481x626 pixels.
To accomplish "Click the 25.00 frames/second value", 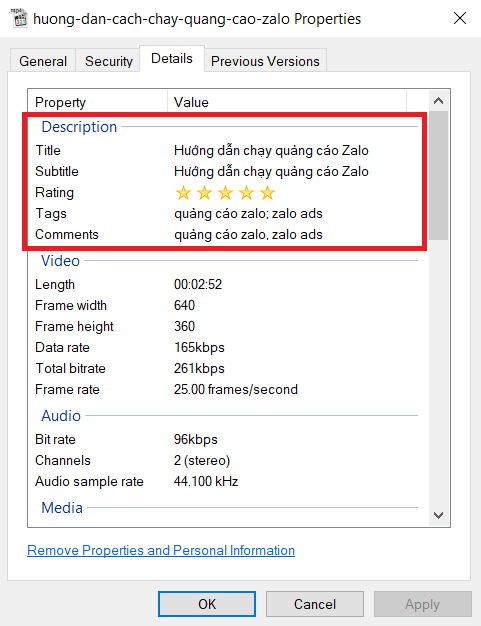I will coord(236,390).
